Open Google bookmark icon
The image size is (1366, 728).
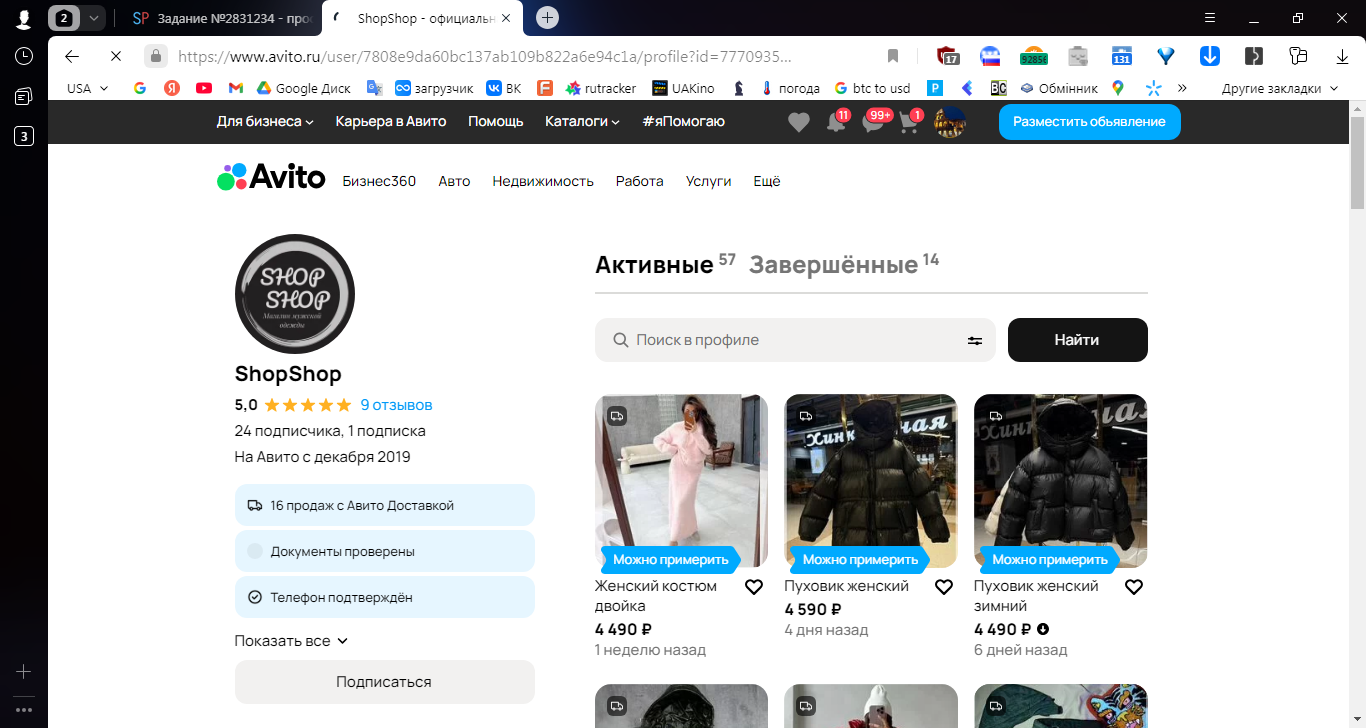click(x=140, y=88)
